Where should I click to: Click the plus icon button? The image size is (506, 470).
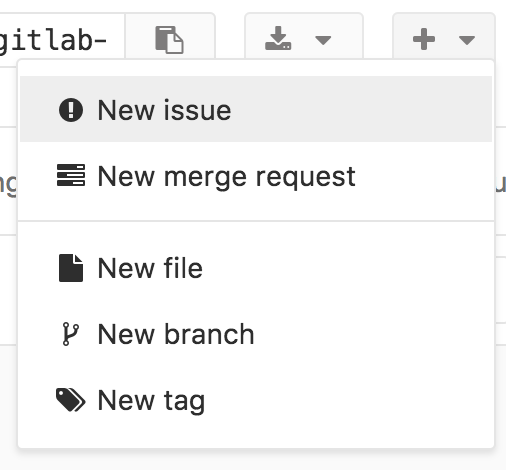click(x=424, y=39)
